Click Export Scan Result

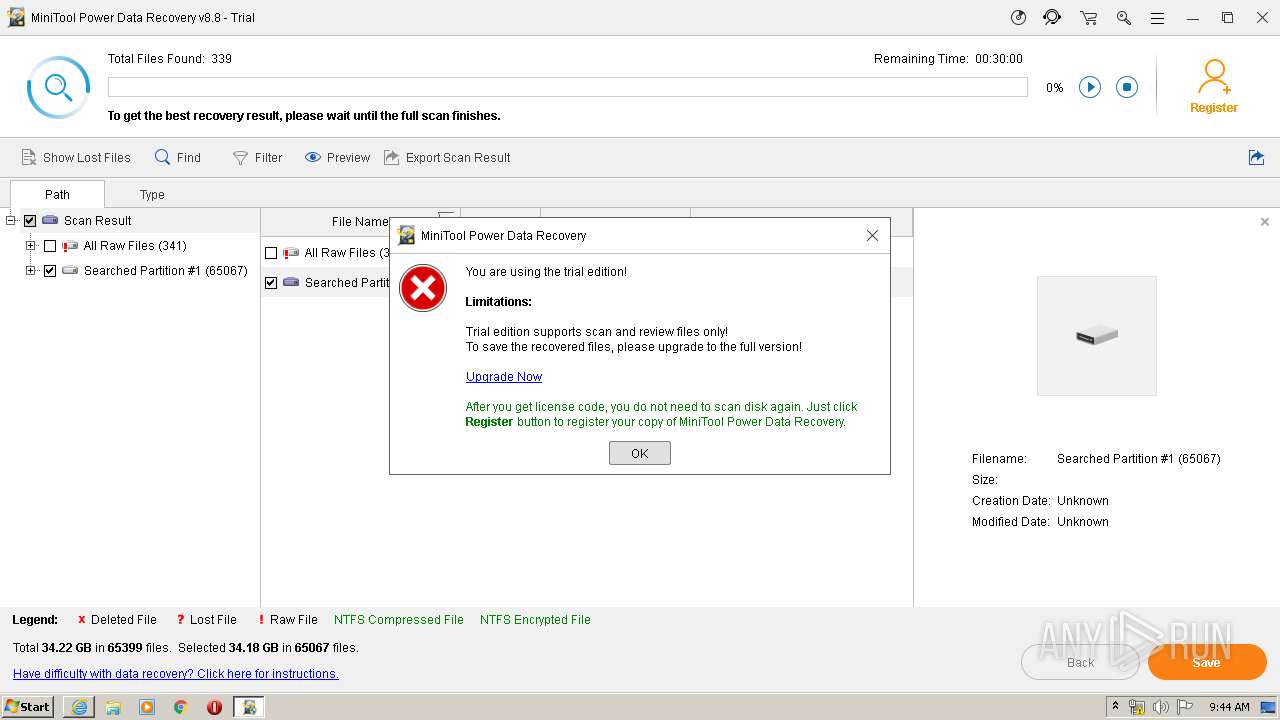point(447,157)
